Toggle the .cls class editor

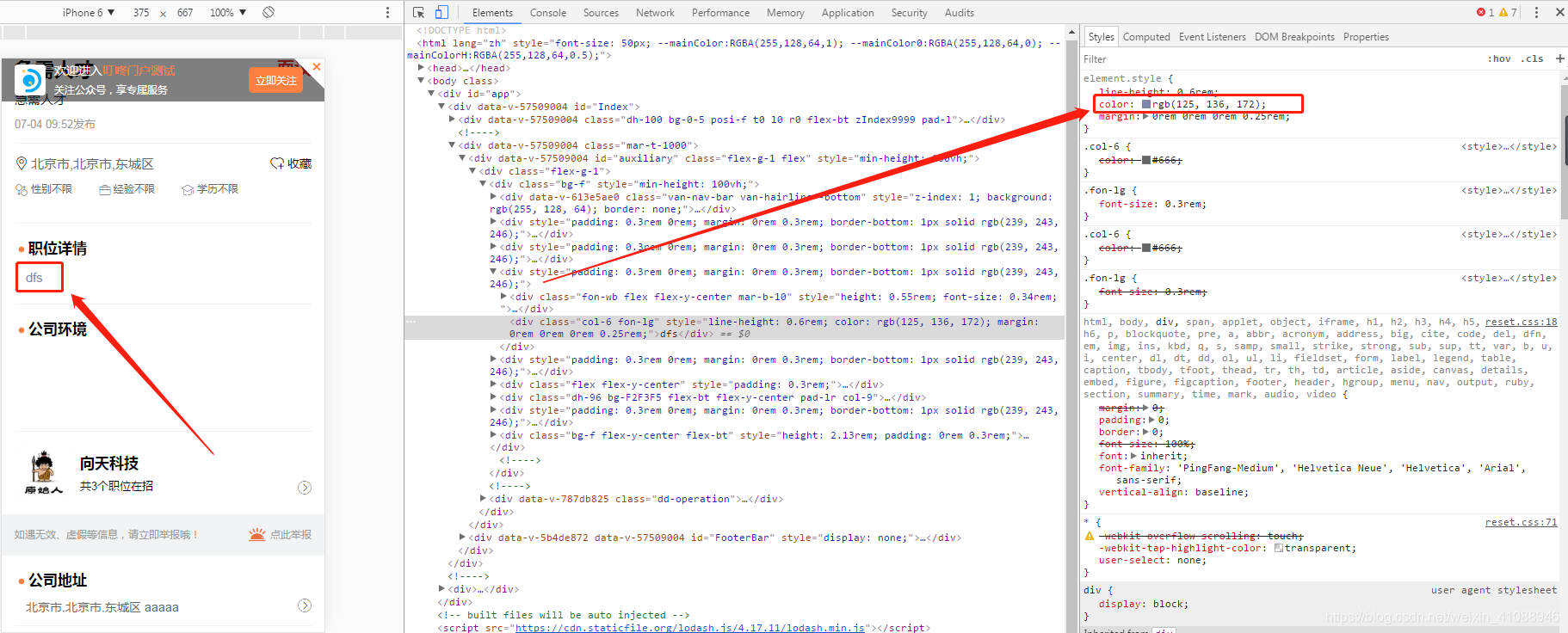tap(1532, 58)
